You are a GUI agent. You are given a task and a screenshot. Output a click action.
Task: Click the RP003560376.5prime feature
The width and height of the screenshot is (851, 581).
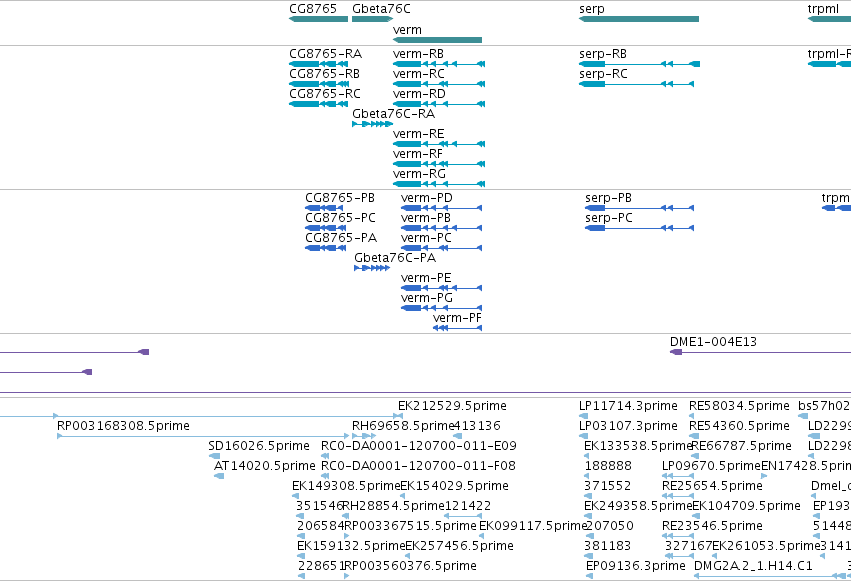coord(347,576)
